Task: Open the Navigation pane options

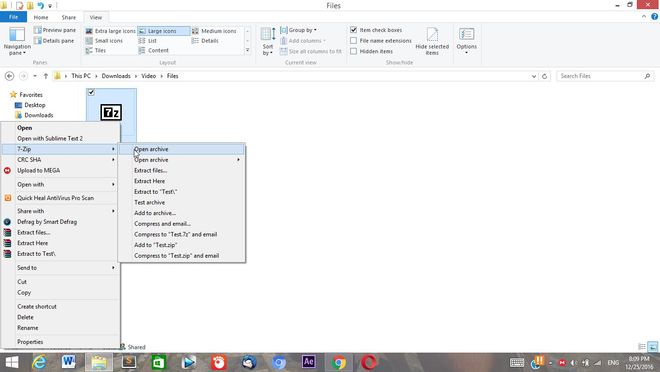Action: (17, 41)
